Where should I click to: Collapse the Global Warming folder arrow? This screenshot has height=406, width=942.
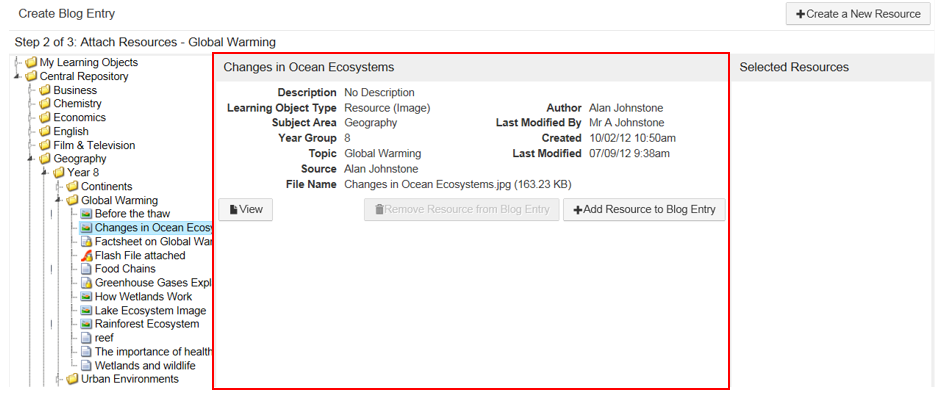click(x=59, y=201)
